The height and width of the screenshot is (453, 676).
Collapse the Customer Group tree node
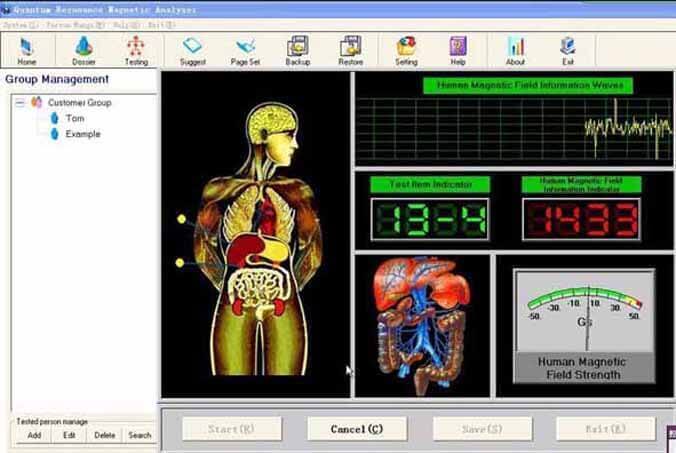click(x=20, y=102)
